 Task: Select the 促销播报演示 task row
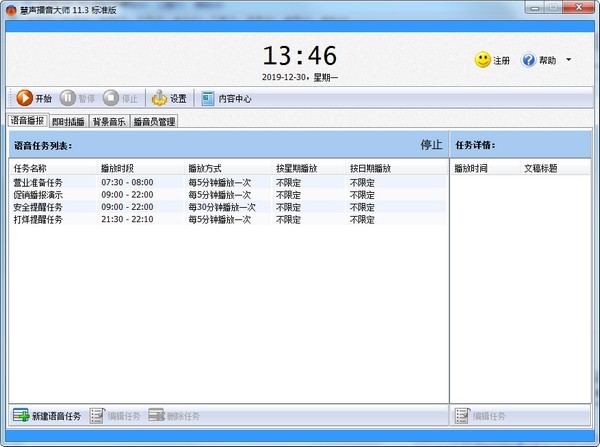(x=38, y=195)
